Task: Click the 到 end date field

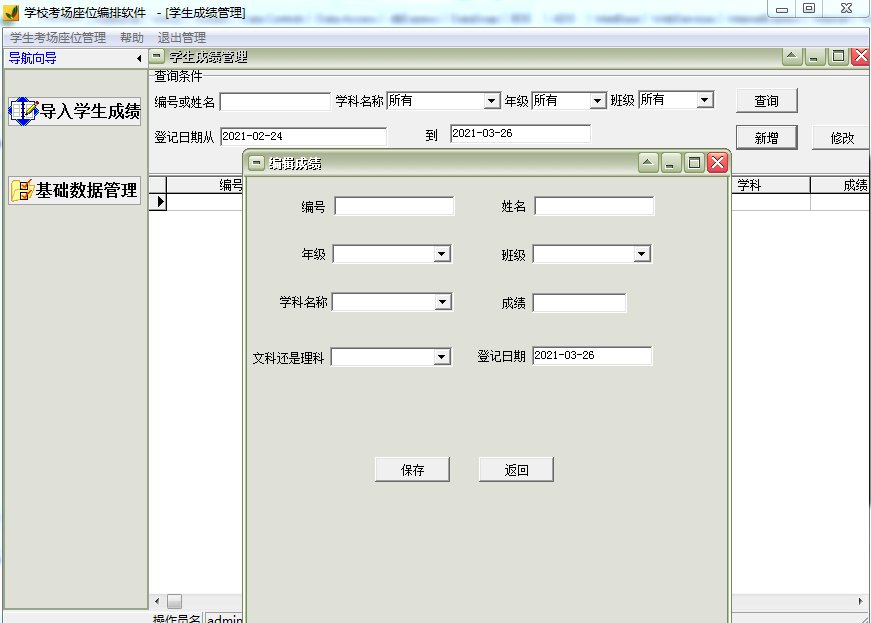Action: (520, 133)
